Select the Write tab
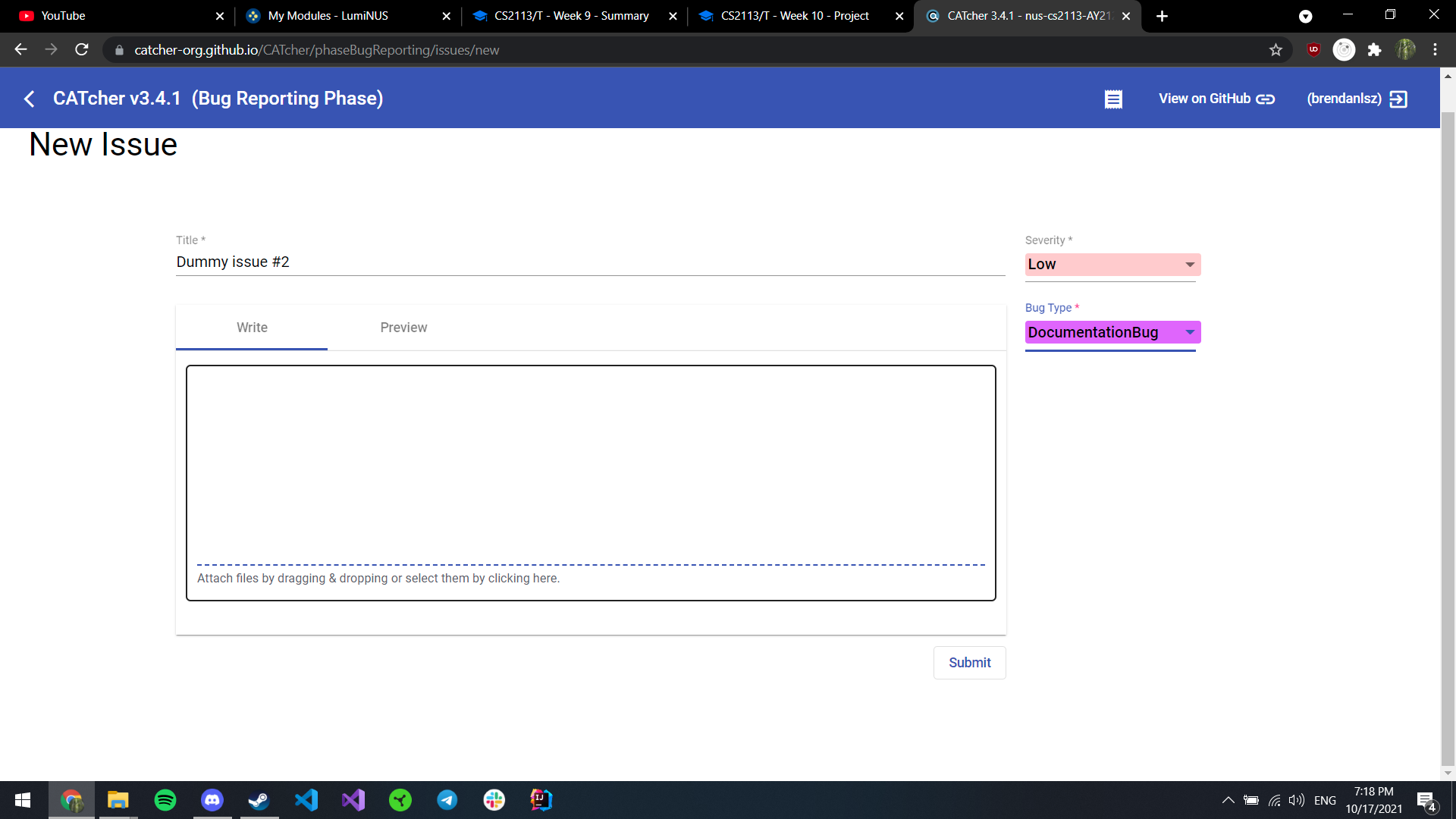Image resolution: width=1456 pixels, height=819 pixels. tap(252, 328)
